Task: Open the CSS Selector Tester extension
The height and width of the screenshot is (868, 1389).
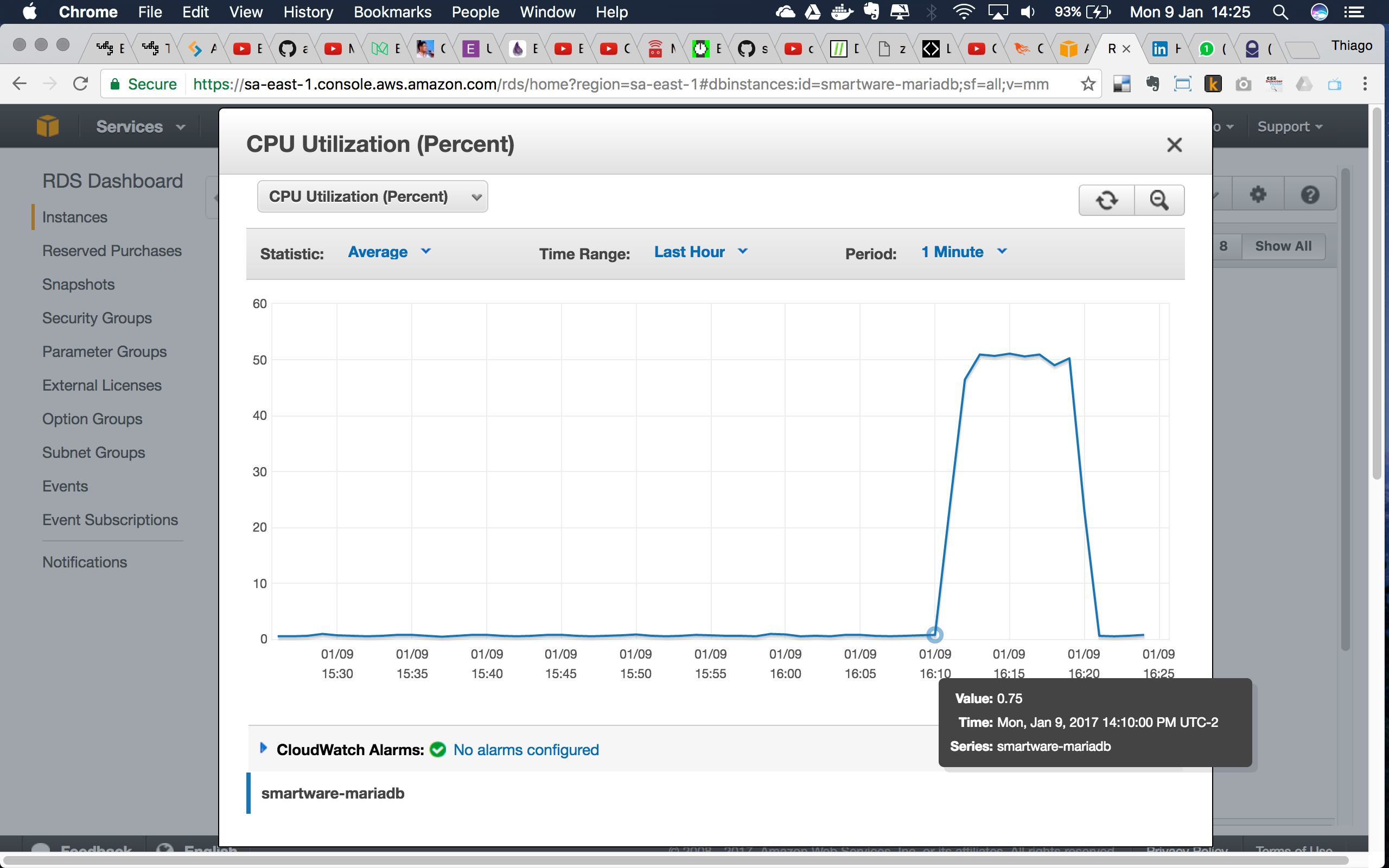Action: (x=1273, y=84)
